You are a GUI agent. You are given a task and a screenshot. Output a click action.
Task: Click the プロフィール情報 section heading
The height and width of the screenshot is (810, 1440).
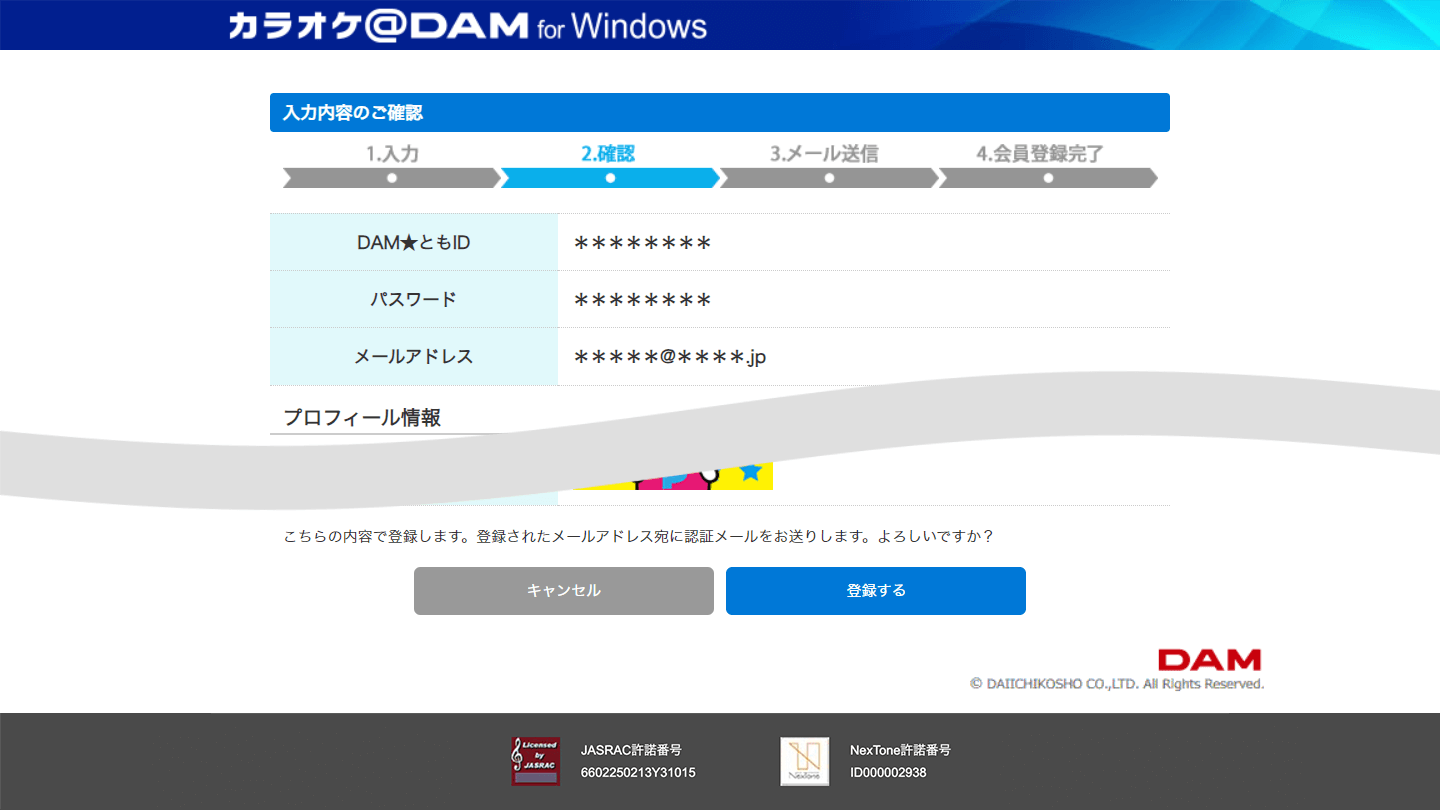point(362,418)
